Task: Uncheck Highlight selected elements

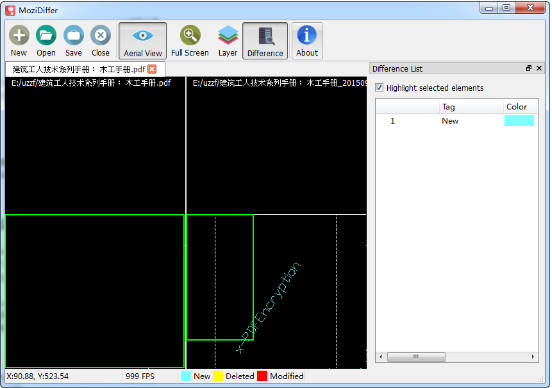Action: pos(379,87)
